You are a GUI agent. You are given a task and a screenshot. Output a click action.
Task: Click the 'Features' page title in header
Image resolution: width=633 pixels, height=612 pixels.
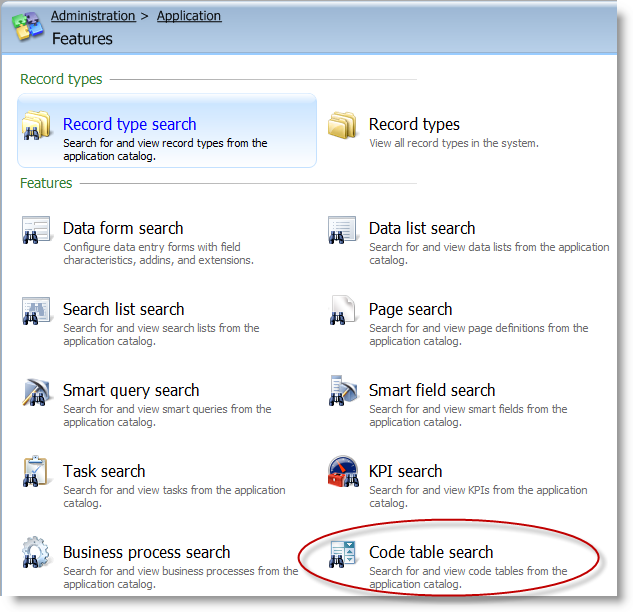click(82, 39)
